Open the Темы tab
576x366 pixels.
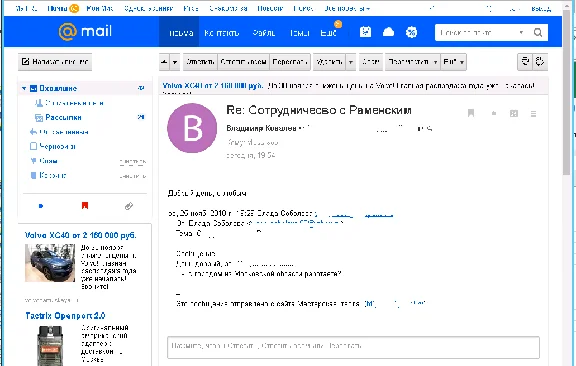(299, 33)
